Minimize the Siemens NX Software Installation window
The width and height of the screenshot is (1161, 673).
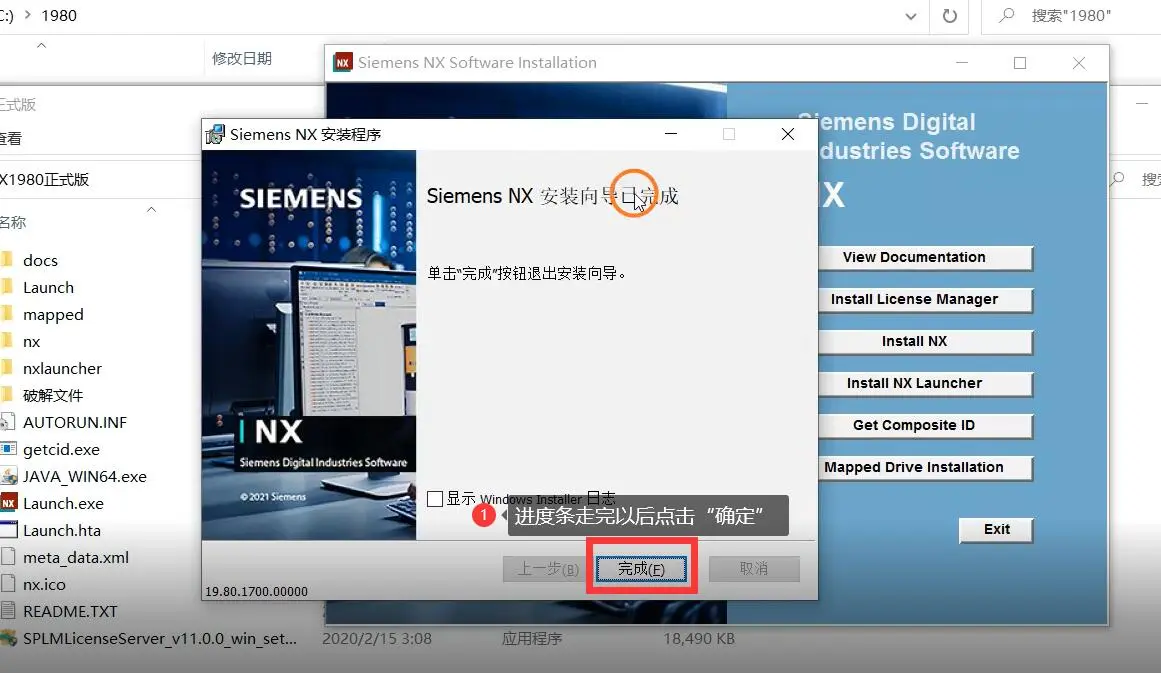click(962, 63)
